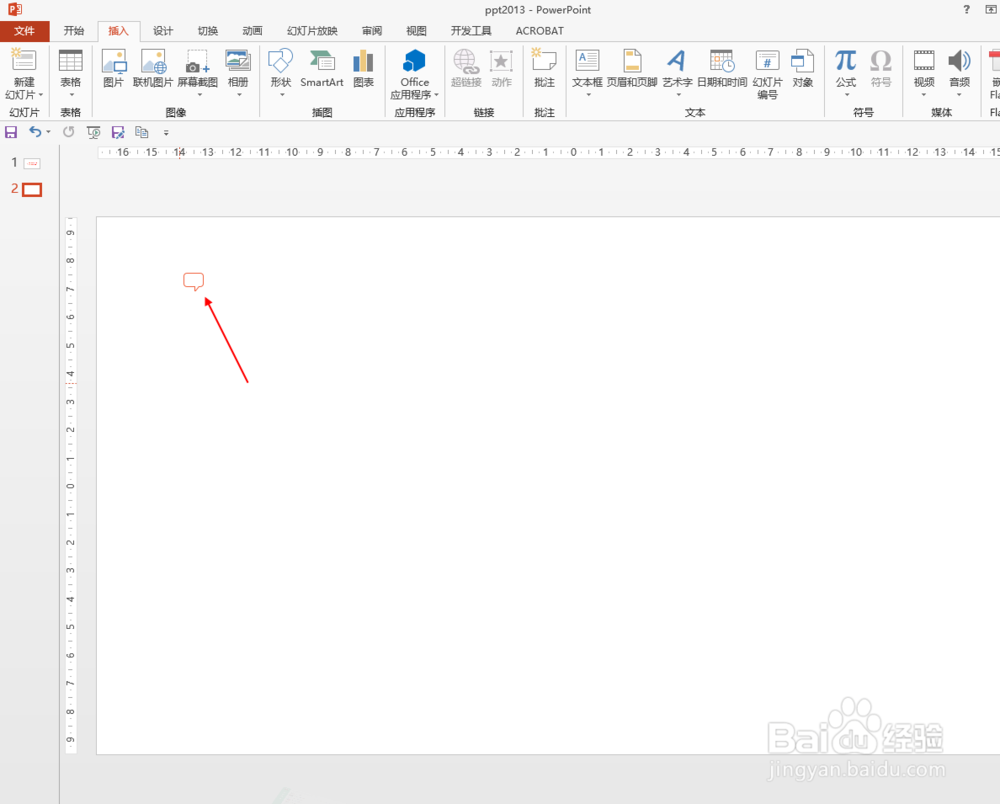
Task: Click the purple save-as quick access icon
Action: click(118, 132)
